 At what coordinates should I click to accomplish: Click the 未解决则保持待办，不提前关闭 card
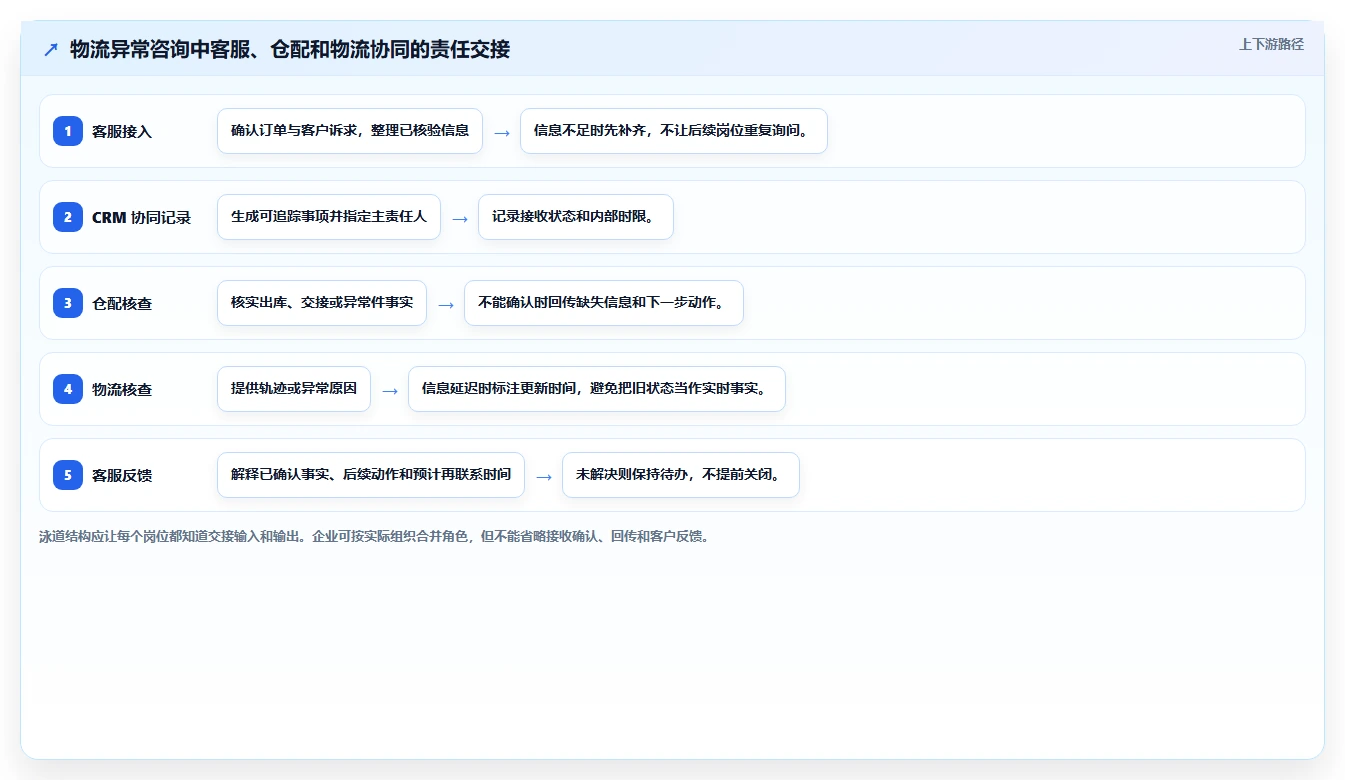681,475
